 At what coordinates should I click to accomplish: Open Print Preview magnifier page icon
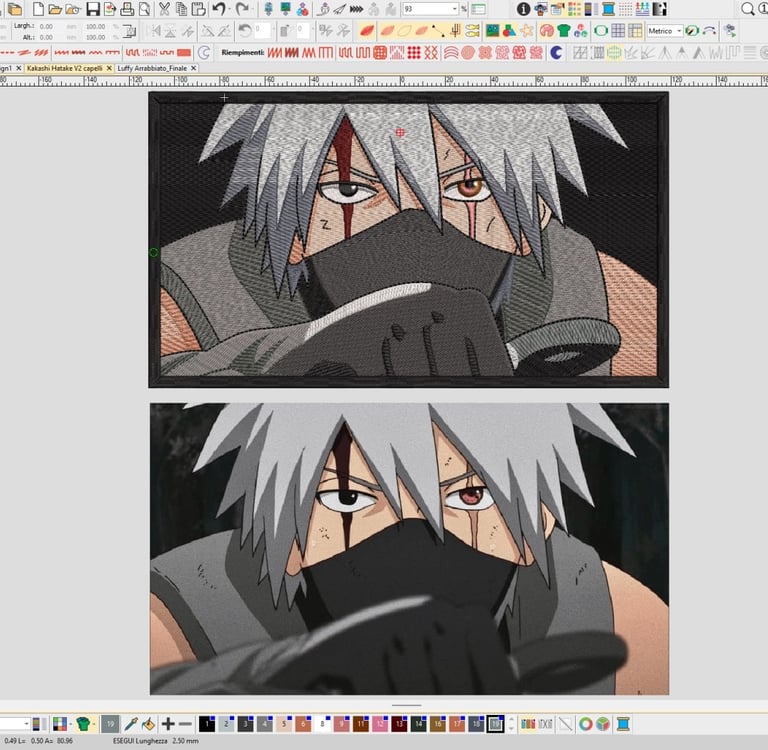(x=144, y=9)
